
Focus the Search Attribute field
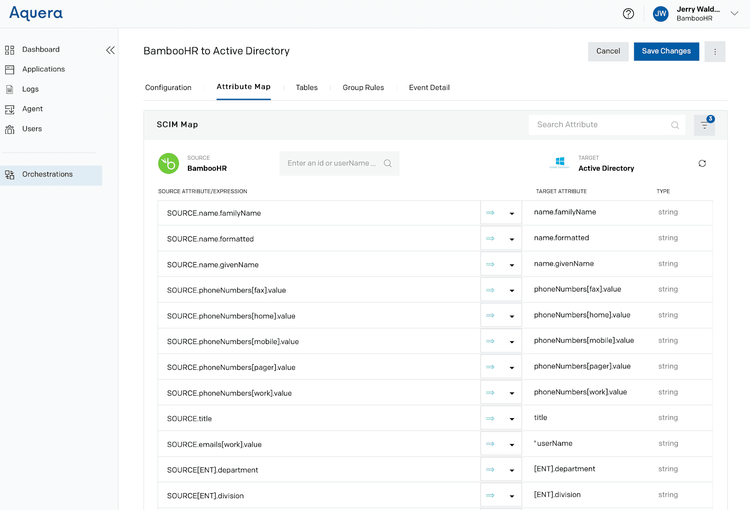point(607,125)
